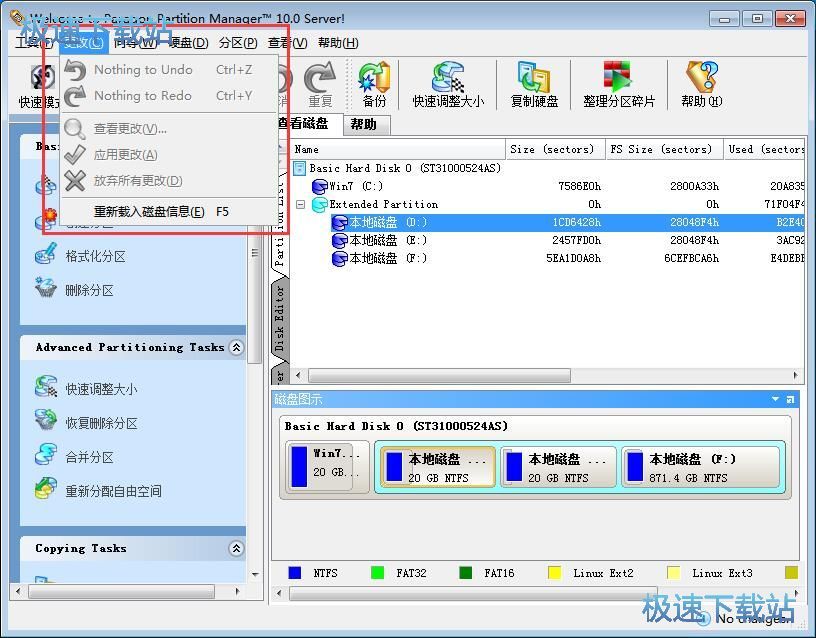Viewport: 816px width, 638px height.
Task: Sort by Size (sectors) column header
Action: (x=555, y=149)
